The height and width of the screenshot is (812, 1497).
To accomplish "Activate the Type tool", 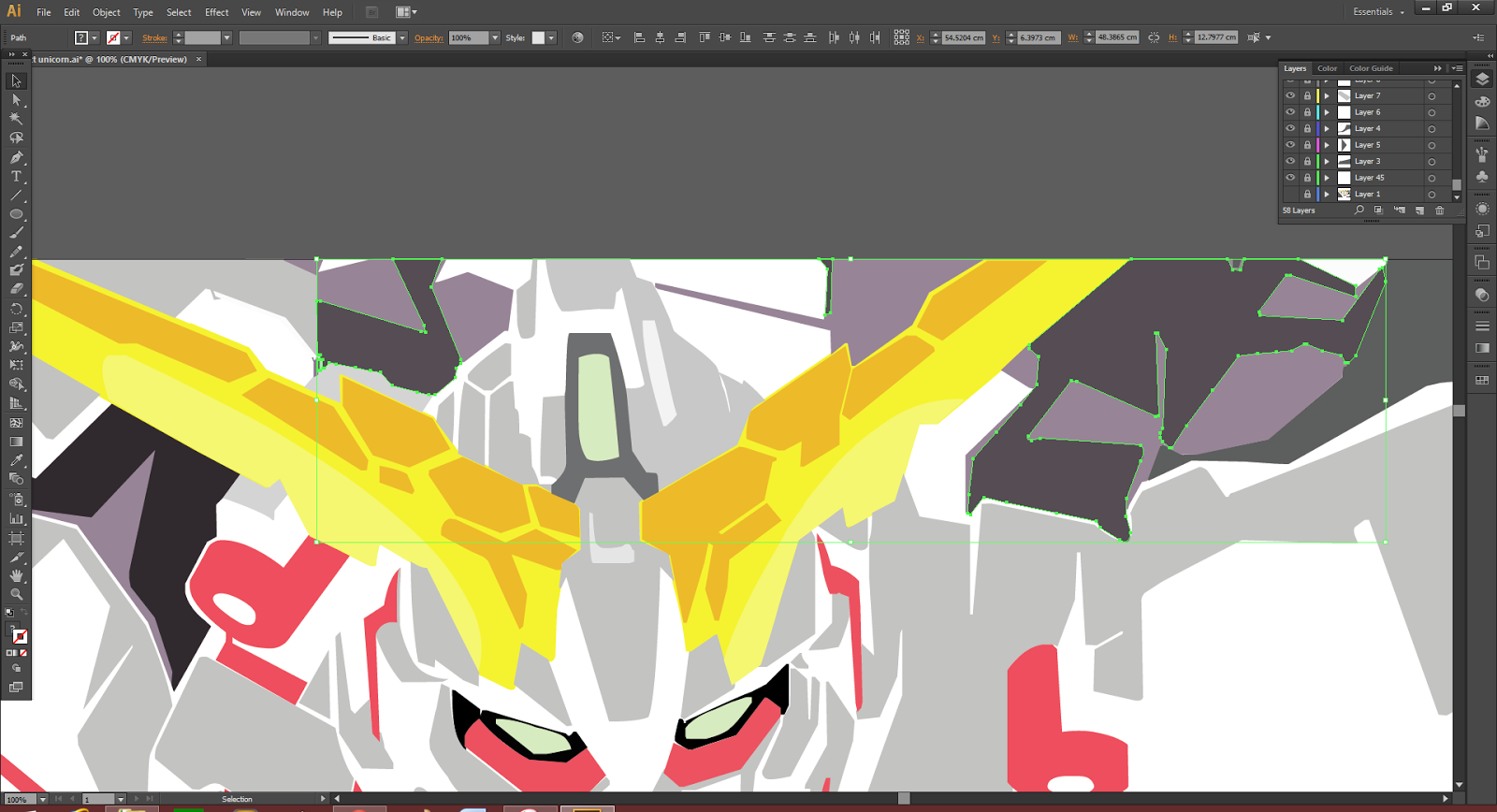I will (16, 176).
